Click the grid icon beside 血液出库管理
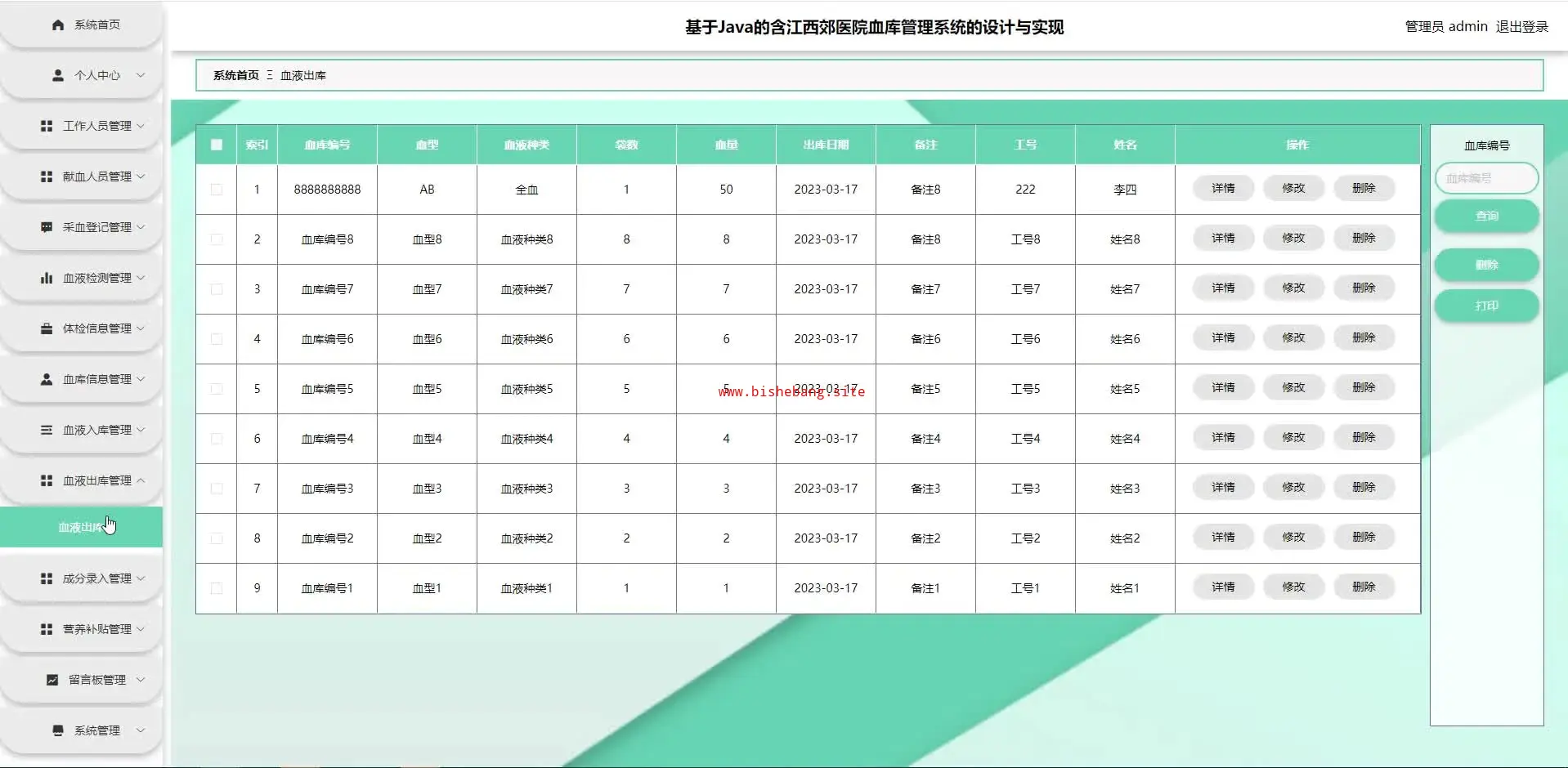The width and height of the screenshot is (1568, 768). (47, 480)
